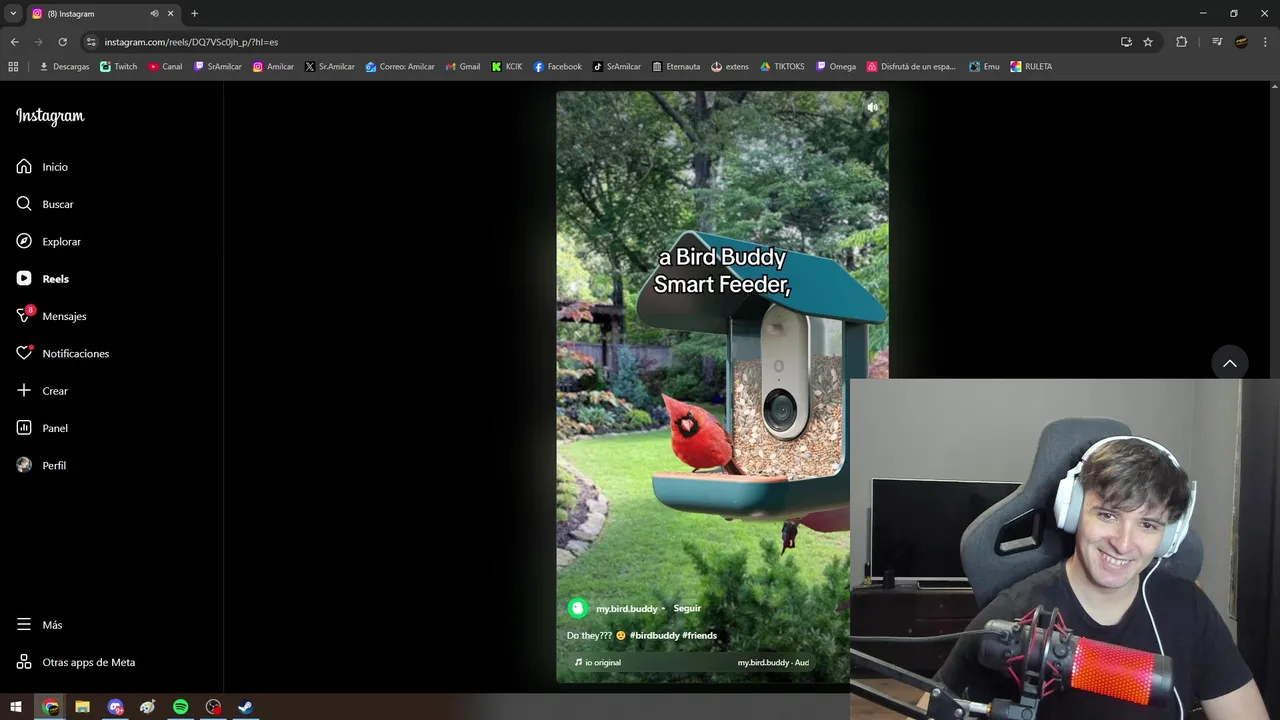Open Explorar compass page
This screenshot has width=1280, height=720.
pyautogui.click(x=48, y=242)
